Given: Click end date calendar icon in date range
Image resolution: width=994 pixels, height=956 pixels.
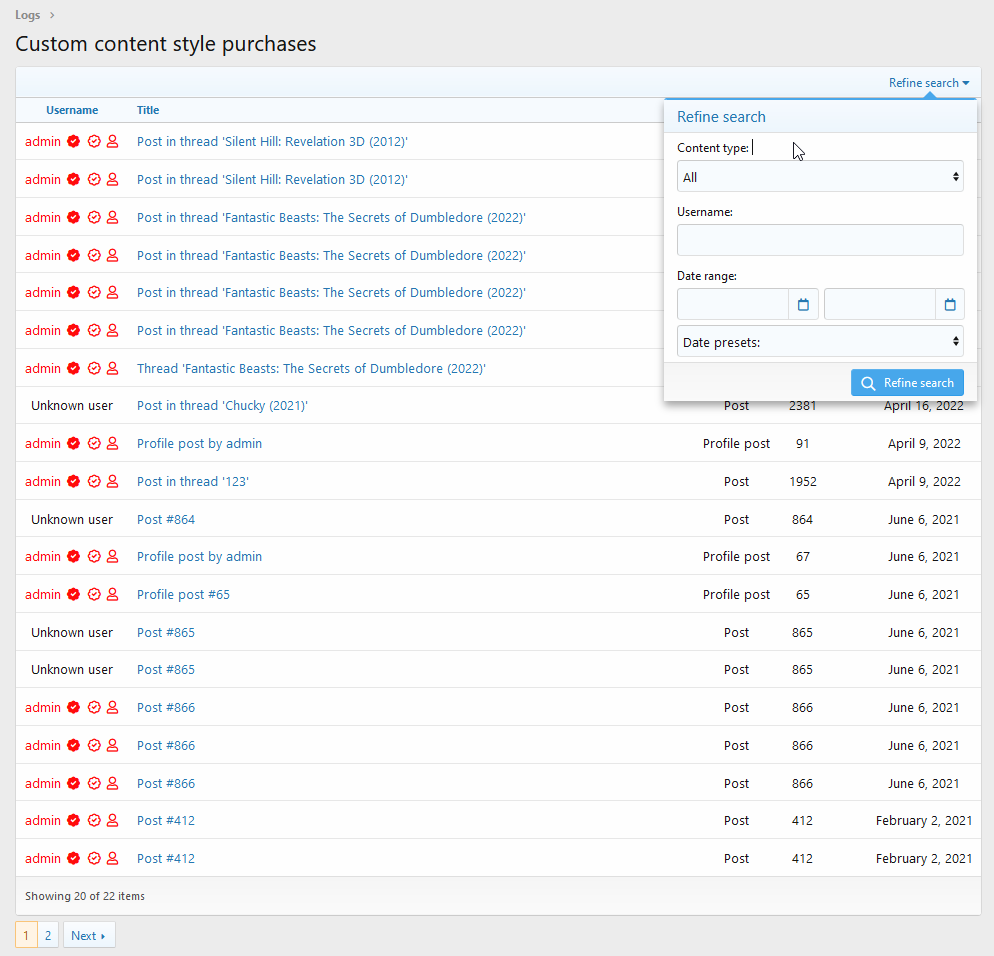Looking at the screenshot, I should [x=950, y=304].
